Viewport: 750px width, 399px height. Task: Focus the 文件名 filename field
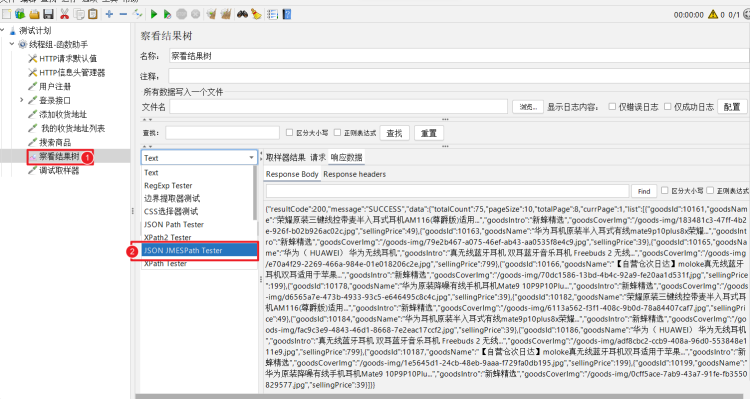(338, 107)
